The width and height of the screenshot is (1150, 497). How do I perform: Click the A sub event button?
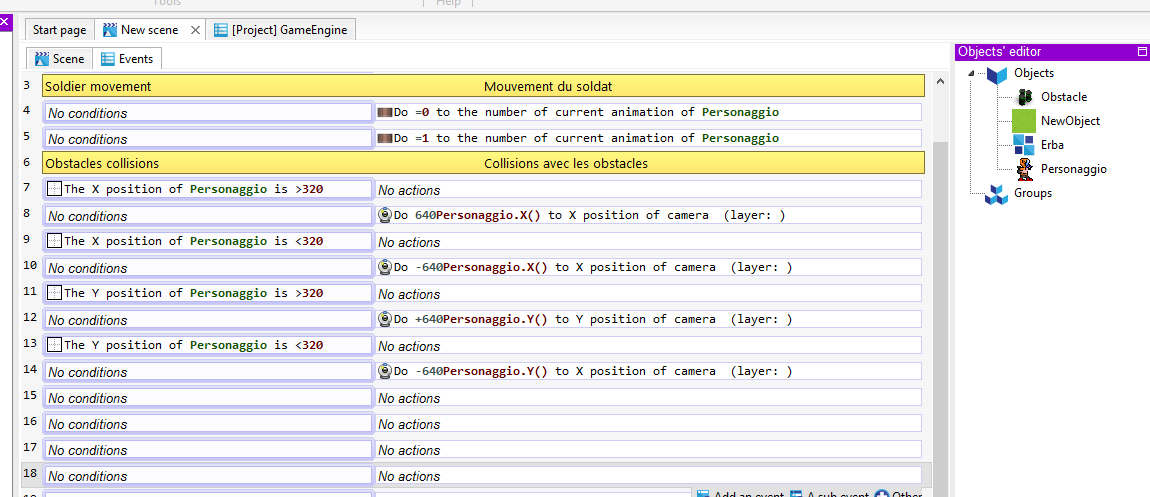pos(829,495)
